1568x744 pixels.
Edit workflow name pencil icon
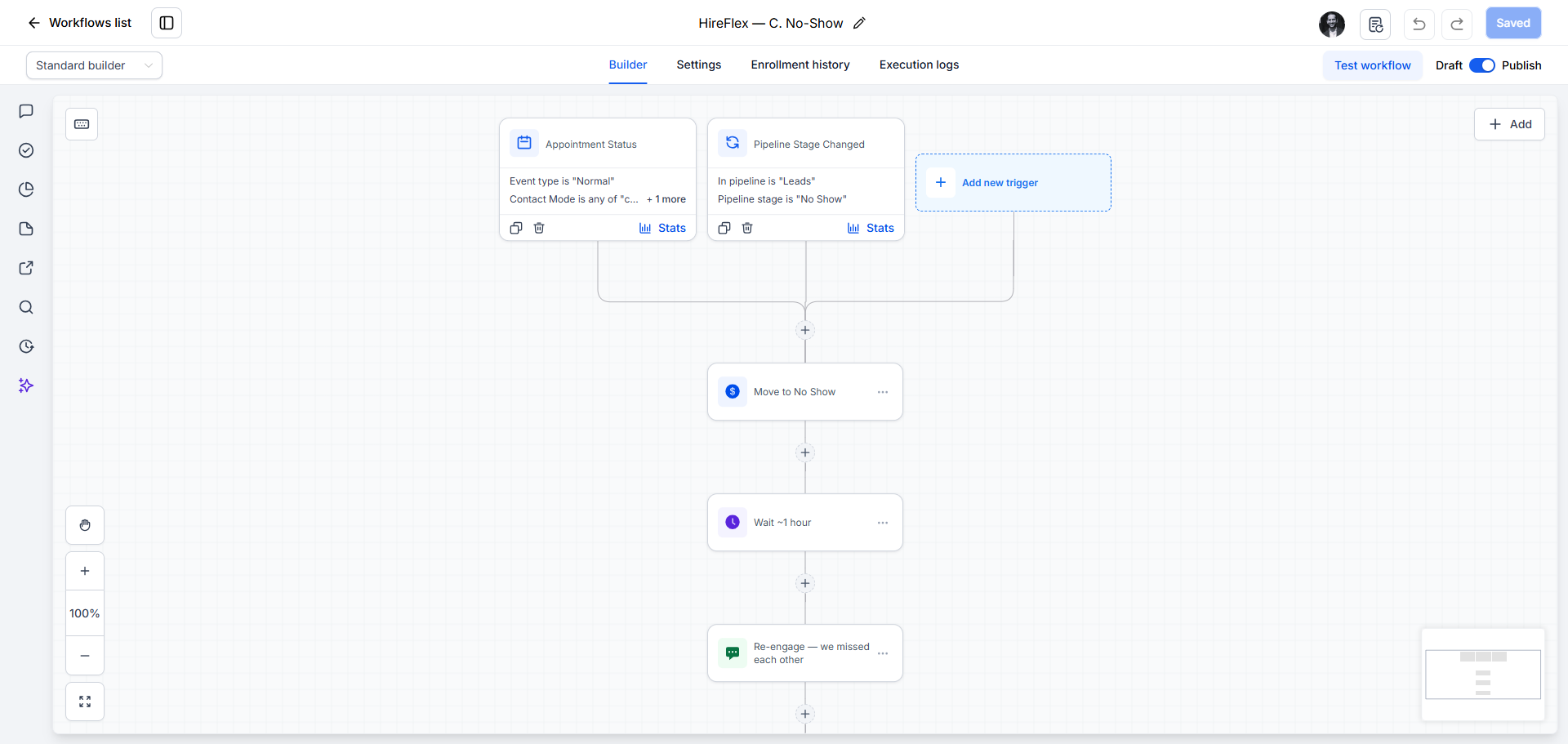click(x=859, y=23)
